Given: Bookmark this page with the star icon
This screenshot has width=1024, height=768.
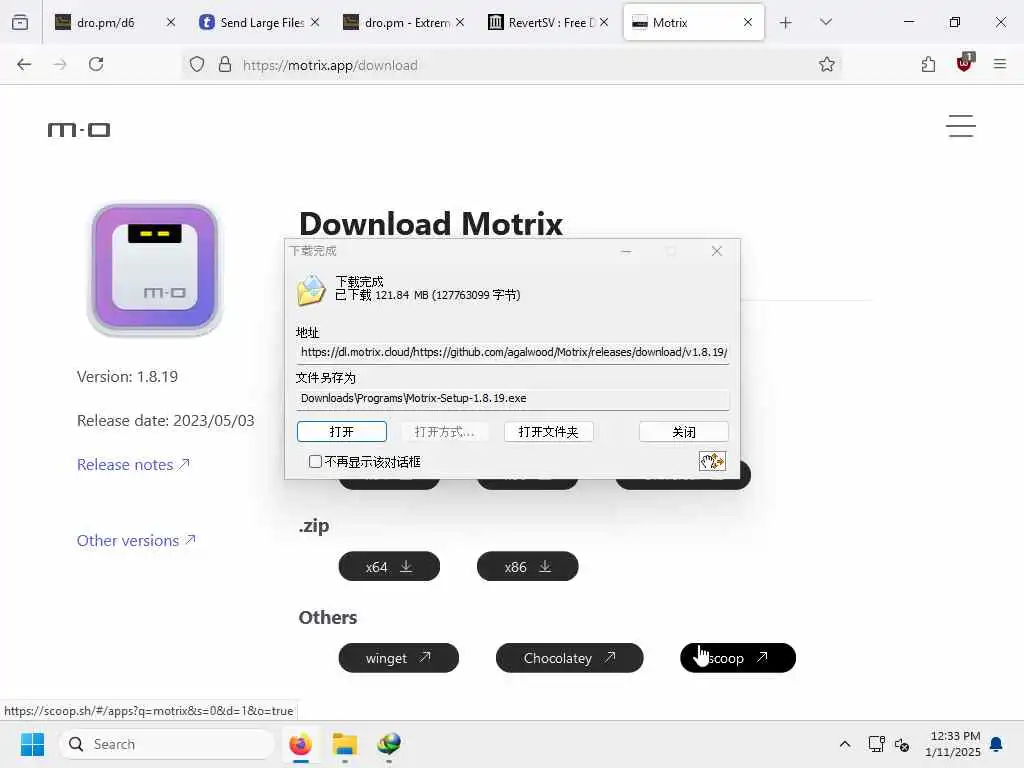Looking at the screenshot, I should pos(827,64).
